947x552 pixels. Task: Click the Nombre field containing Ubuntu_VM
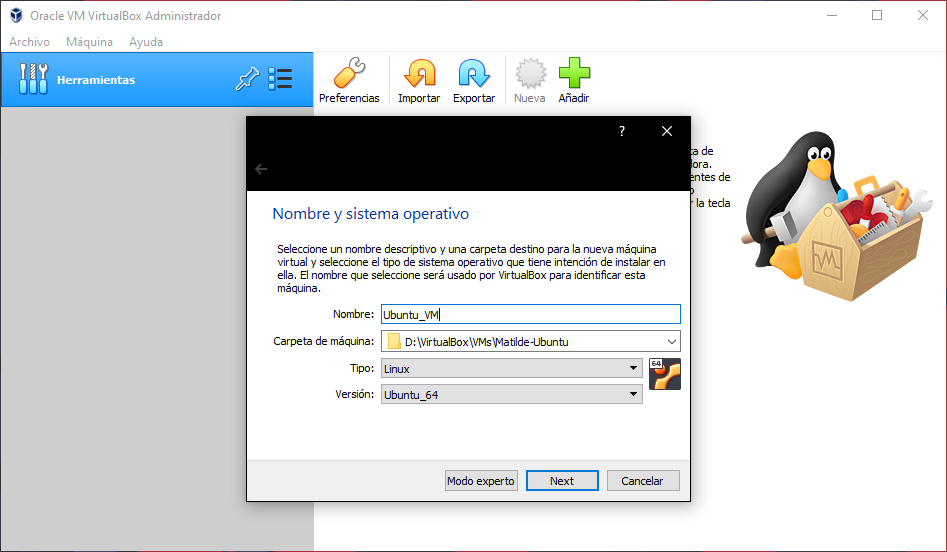tap(531, 315)
